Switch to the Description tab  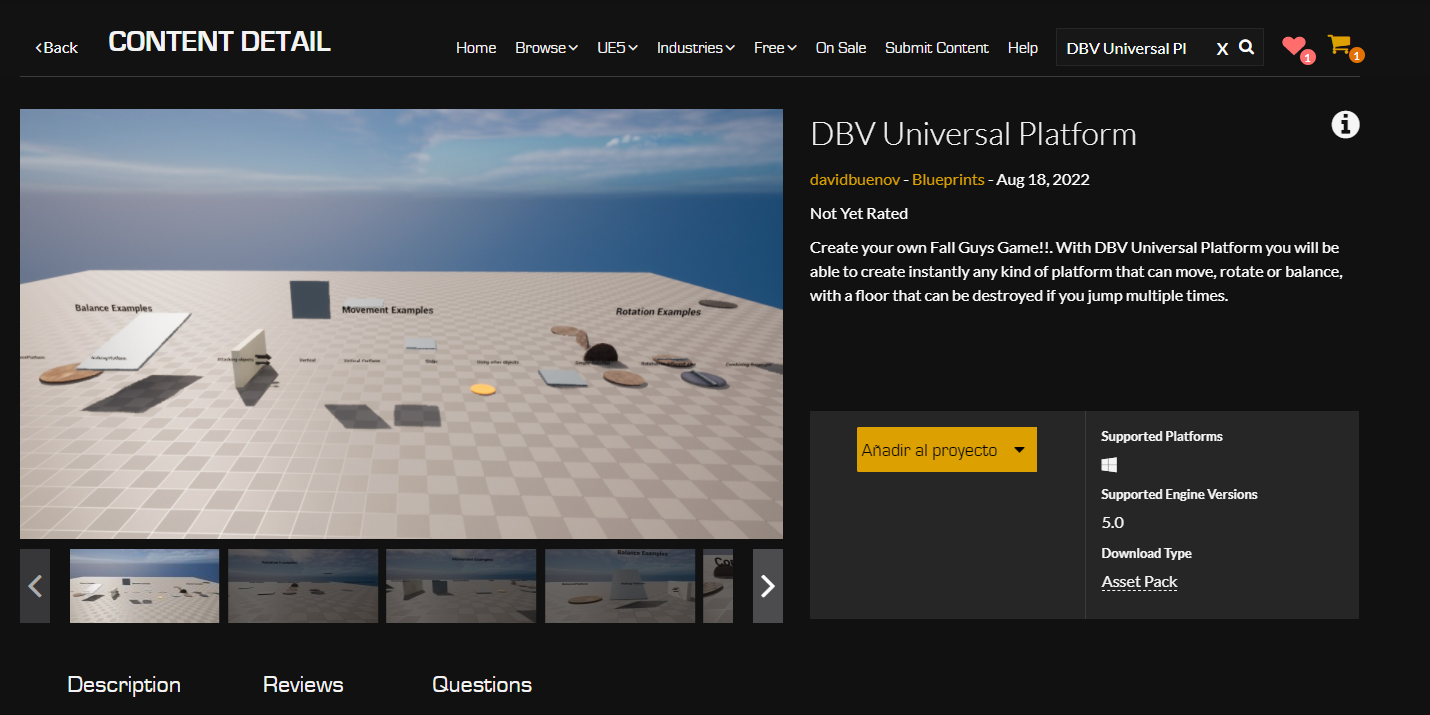(x=124, y=685)
